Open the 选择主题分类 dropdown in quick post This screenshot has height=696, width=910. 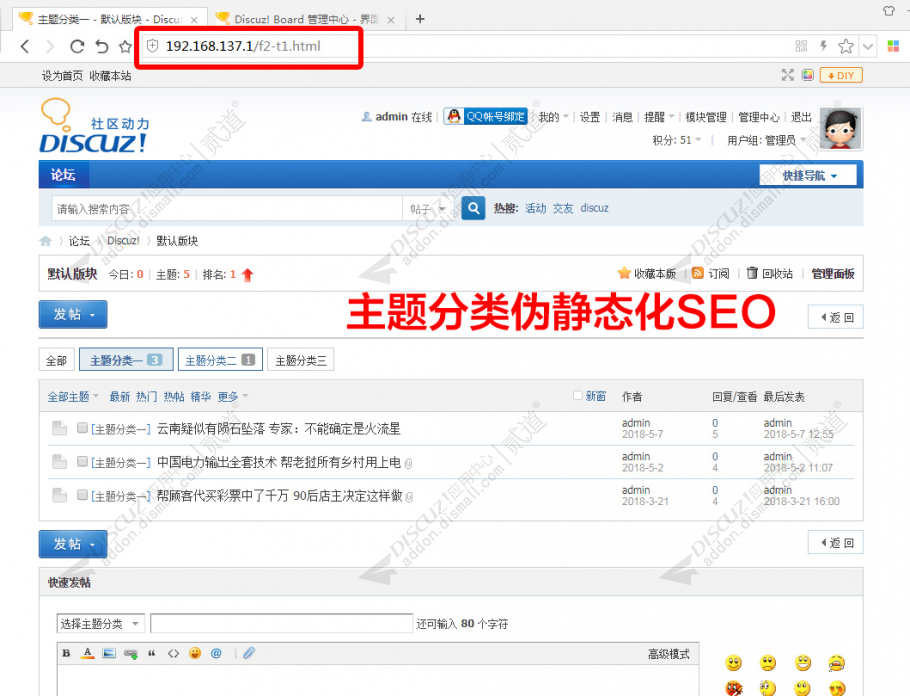point(100,623)
